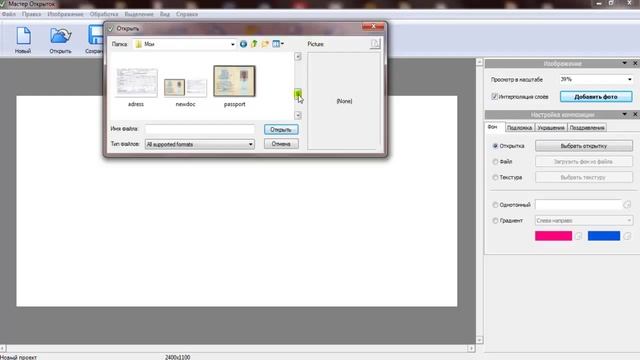Toggle Интерполяция слоёв checkbox
The height and width of the screenshot is (360, 640).
tap(494, 97)
